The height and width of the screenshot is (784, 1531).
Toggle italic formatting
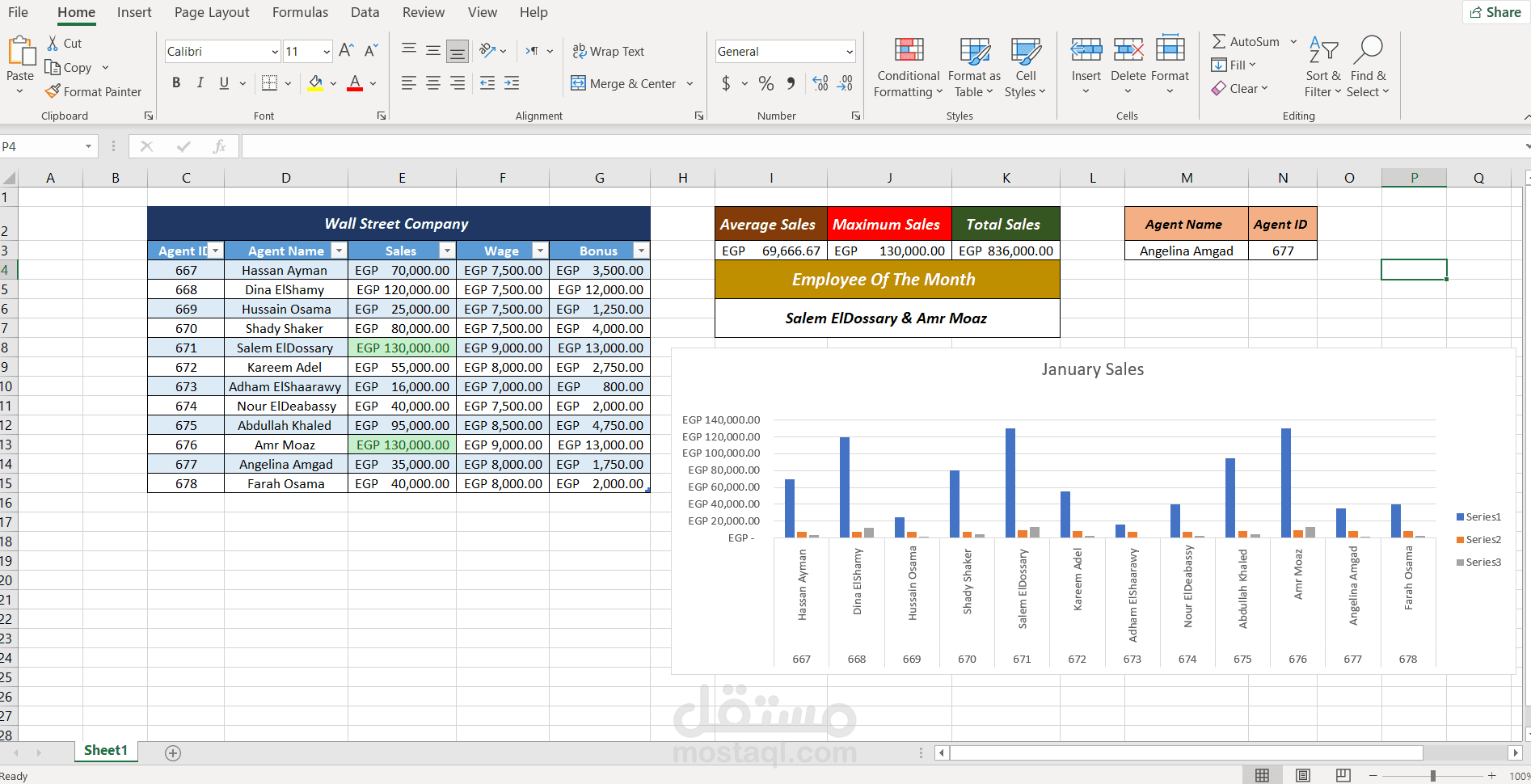(x=200, y=82)
